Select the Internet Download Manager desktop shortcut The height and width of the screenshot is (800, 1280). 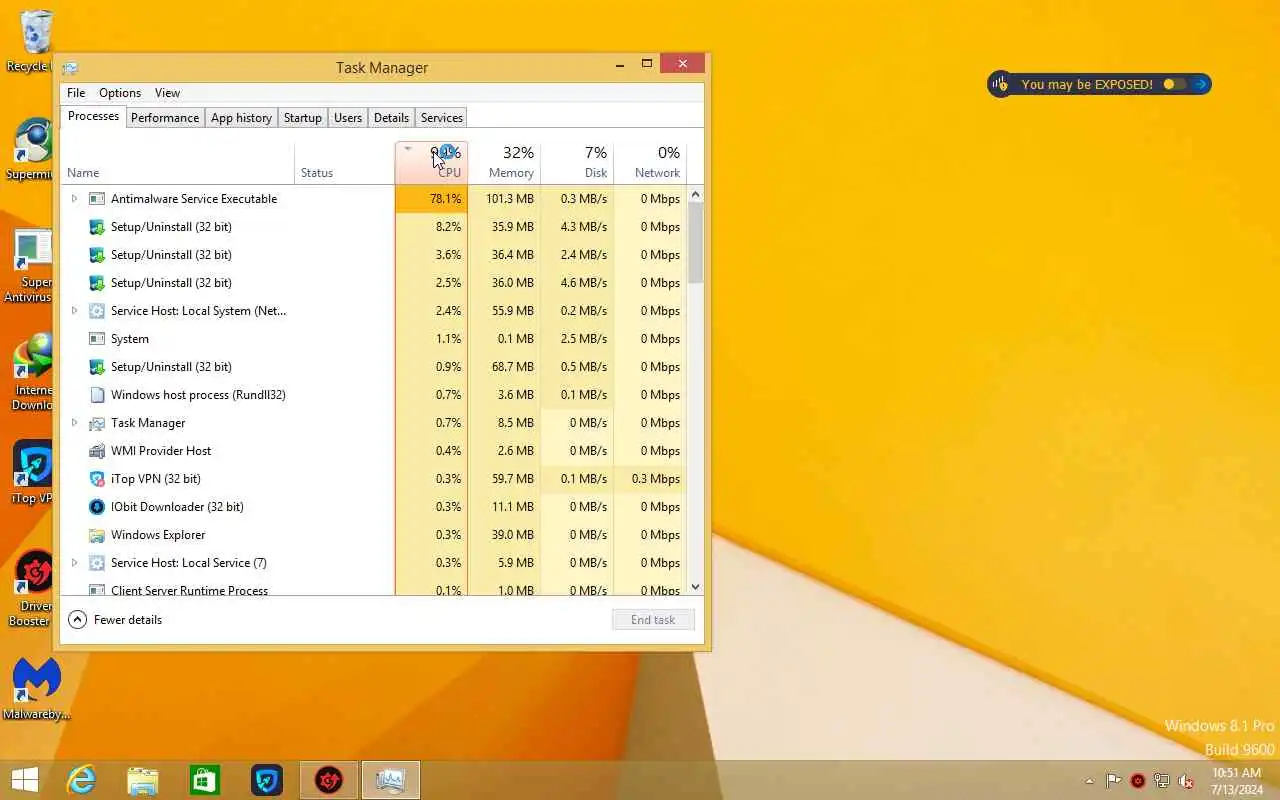[33, 372]
